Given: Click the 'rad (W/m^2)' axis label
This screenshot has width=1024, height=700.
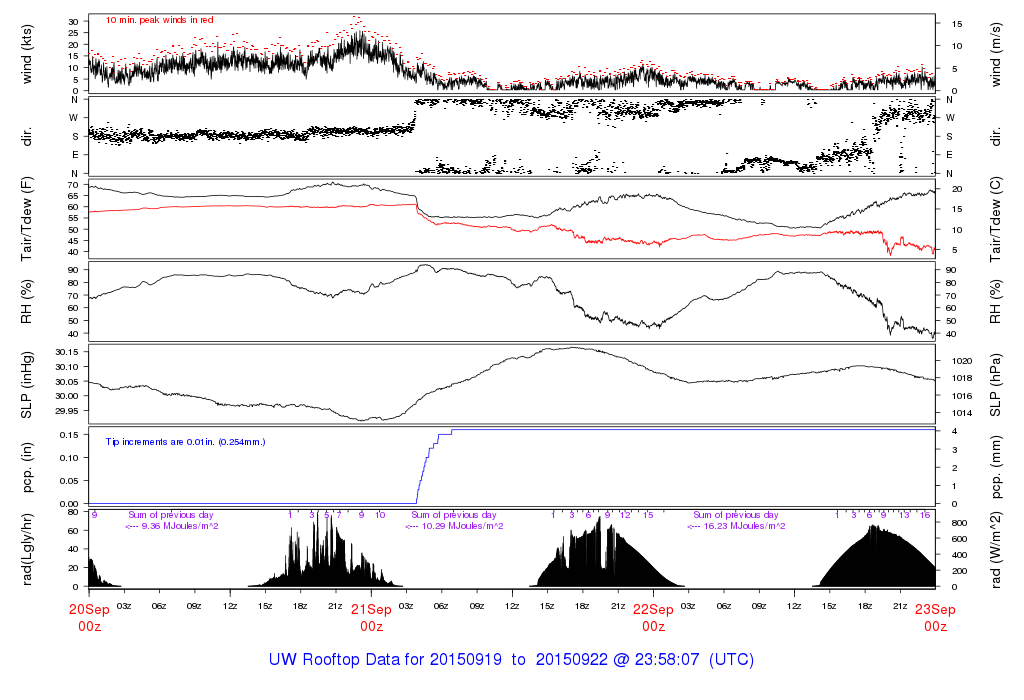Looking at the screenshot, I should tap(997, 549).
